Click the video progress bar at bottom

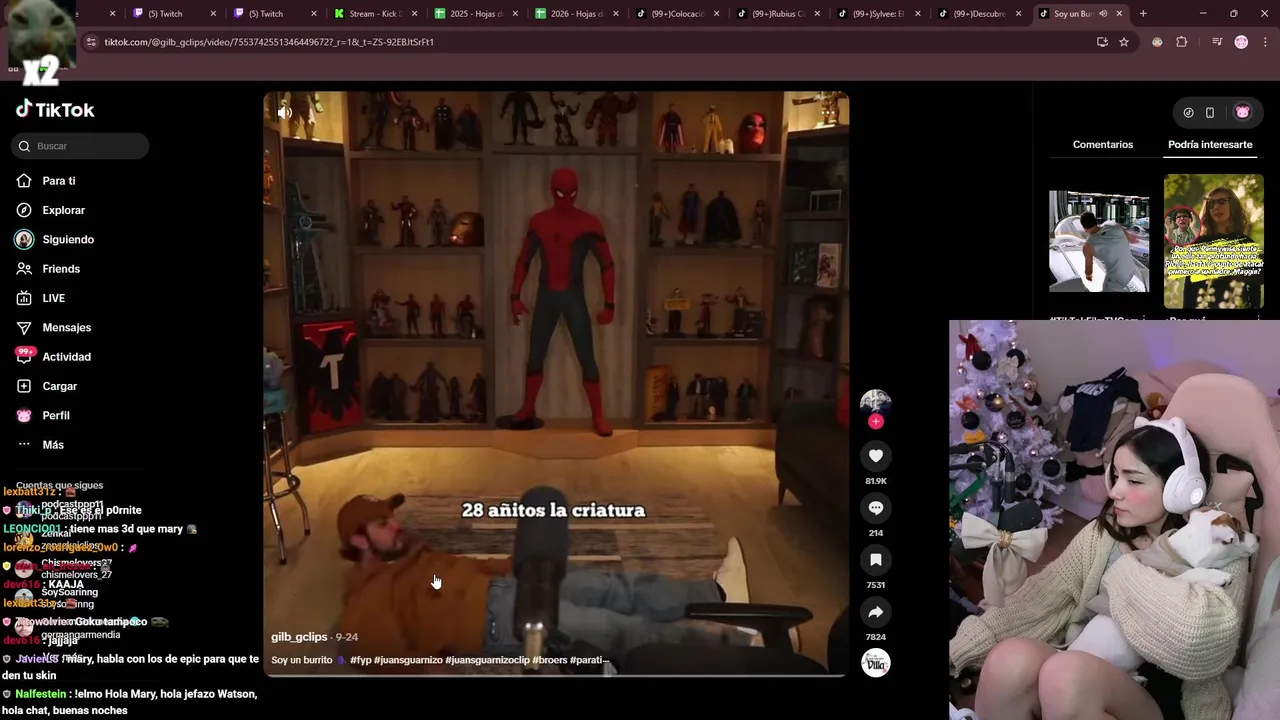556,675
